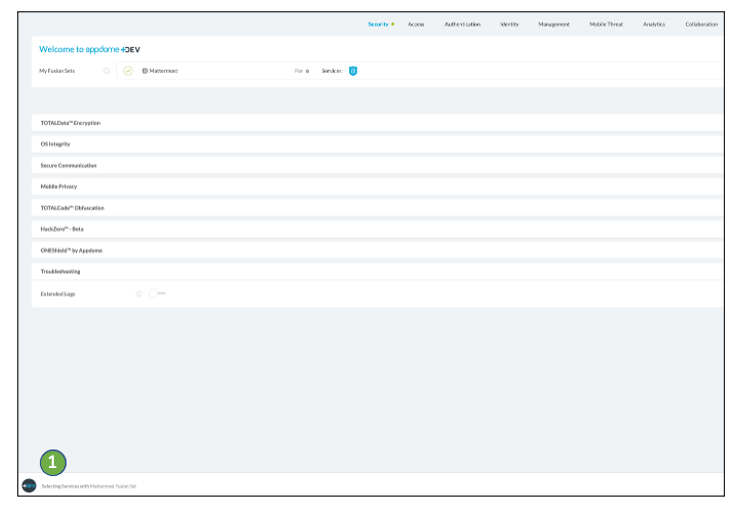Viewport: 737px width, 507px height.
Task: Open the Mobile Privacy section
Action: pos(58,186)
